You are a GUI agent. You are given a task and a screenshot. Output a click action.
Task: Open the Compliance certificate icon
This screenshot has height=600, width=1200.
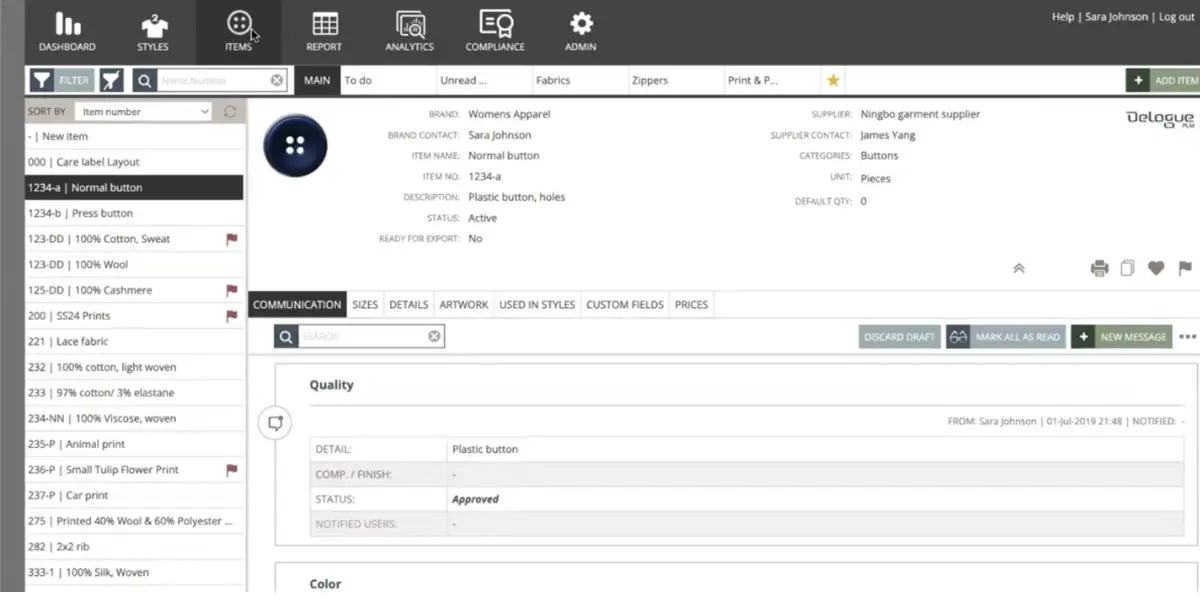coord(495,23)
